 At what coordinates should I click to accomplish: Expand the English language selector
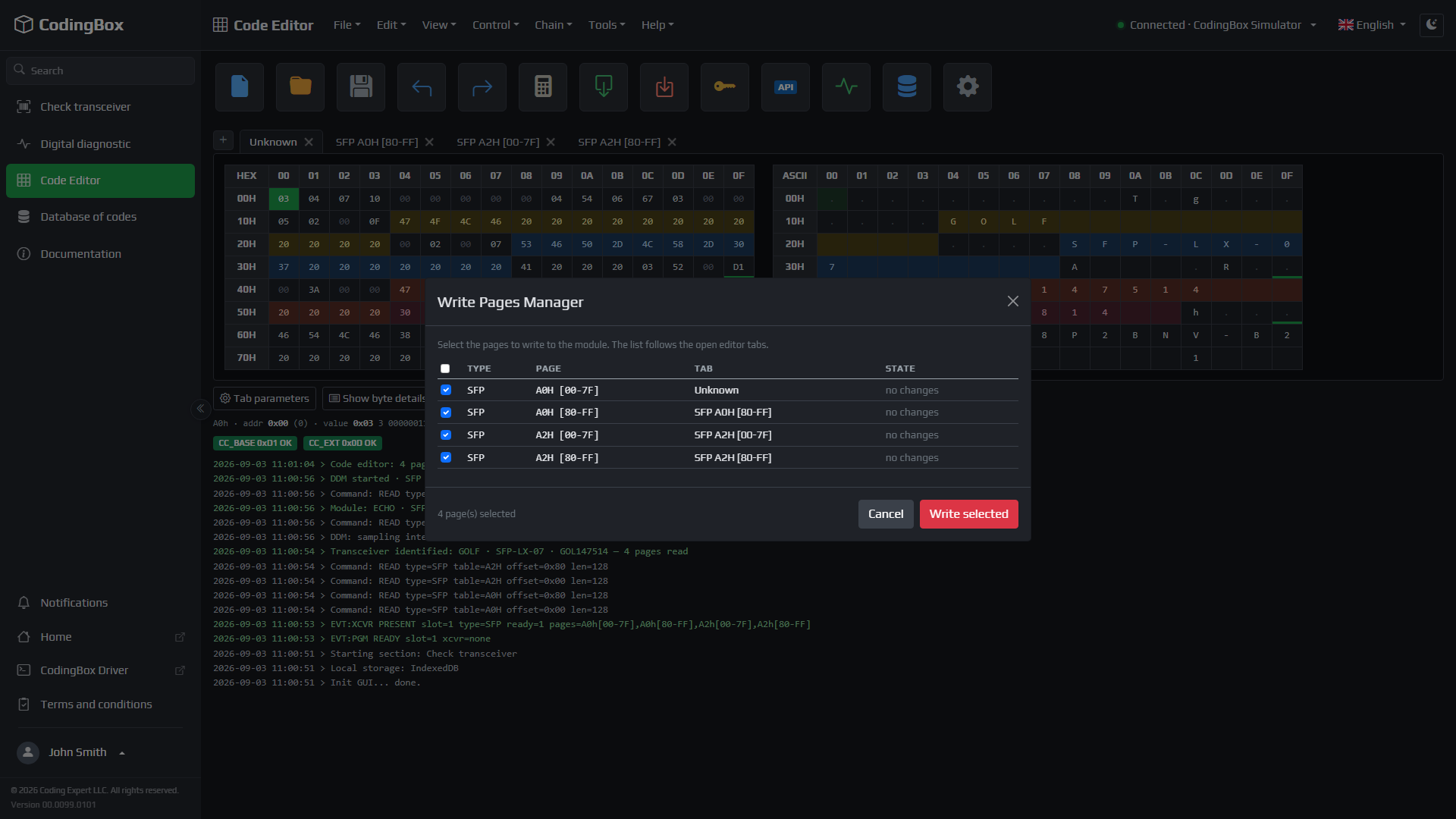1372,25
